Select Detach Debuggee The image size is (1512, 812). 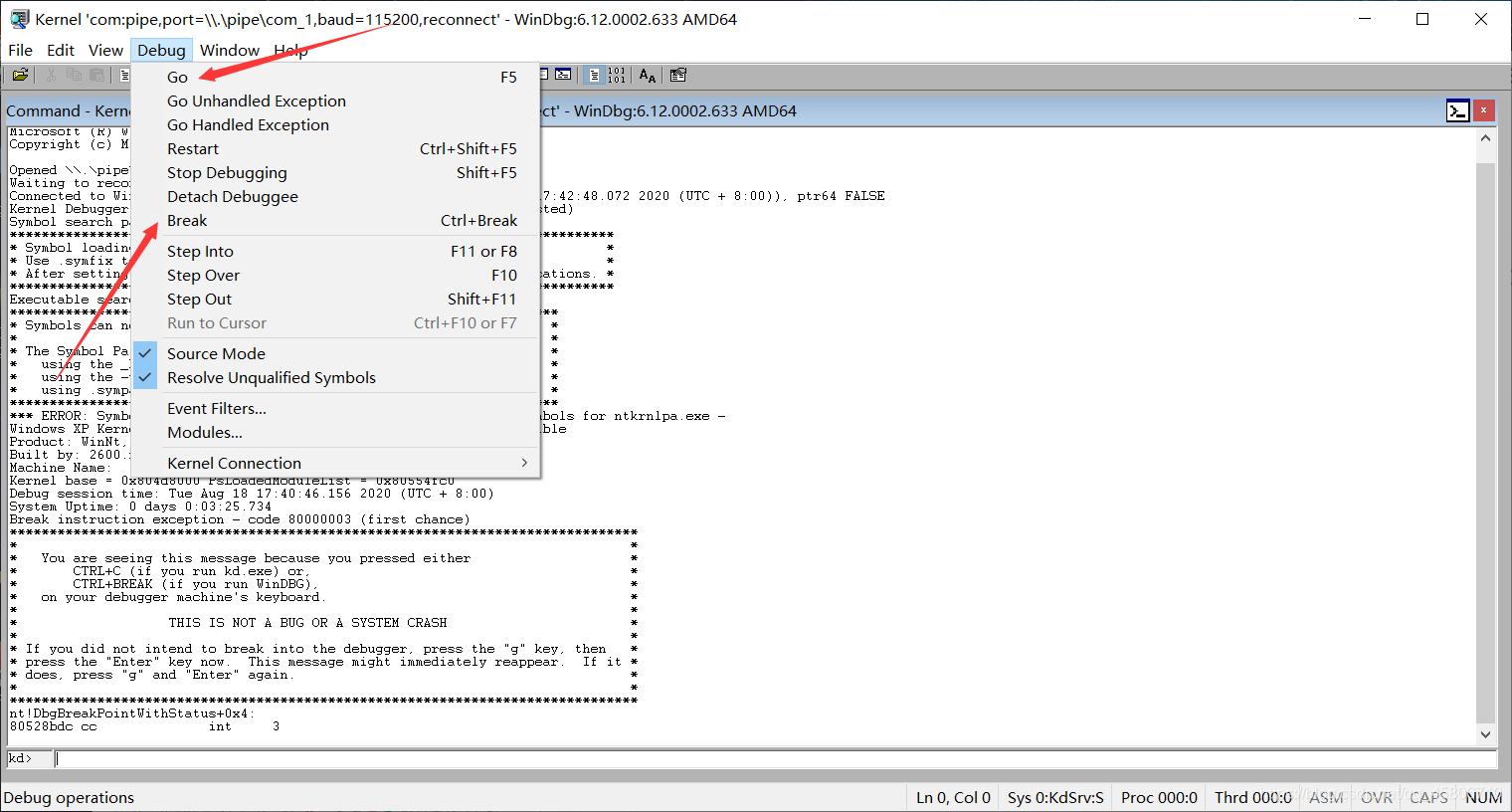pos(335,196)
